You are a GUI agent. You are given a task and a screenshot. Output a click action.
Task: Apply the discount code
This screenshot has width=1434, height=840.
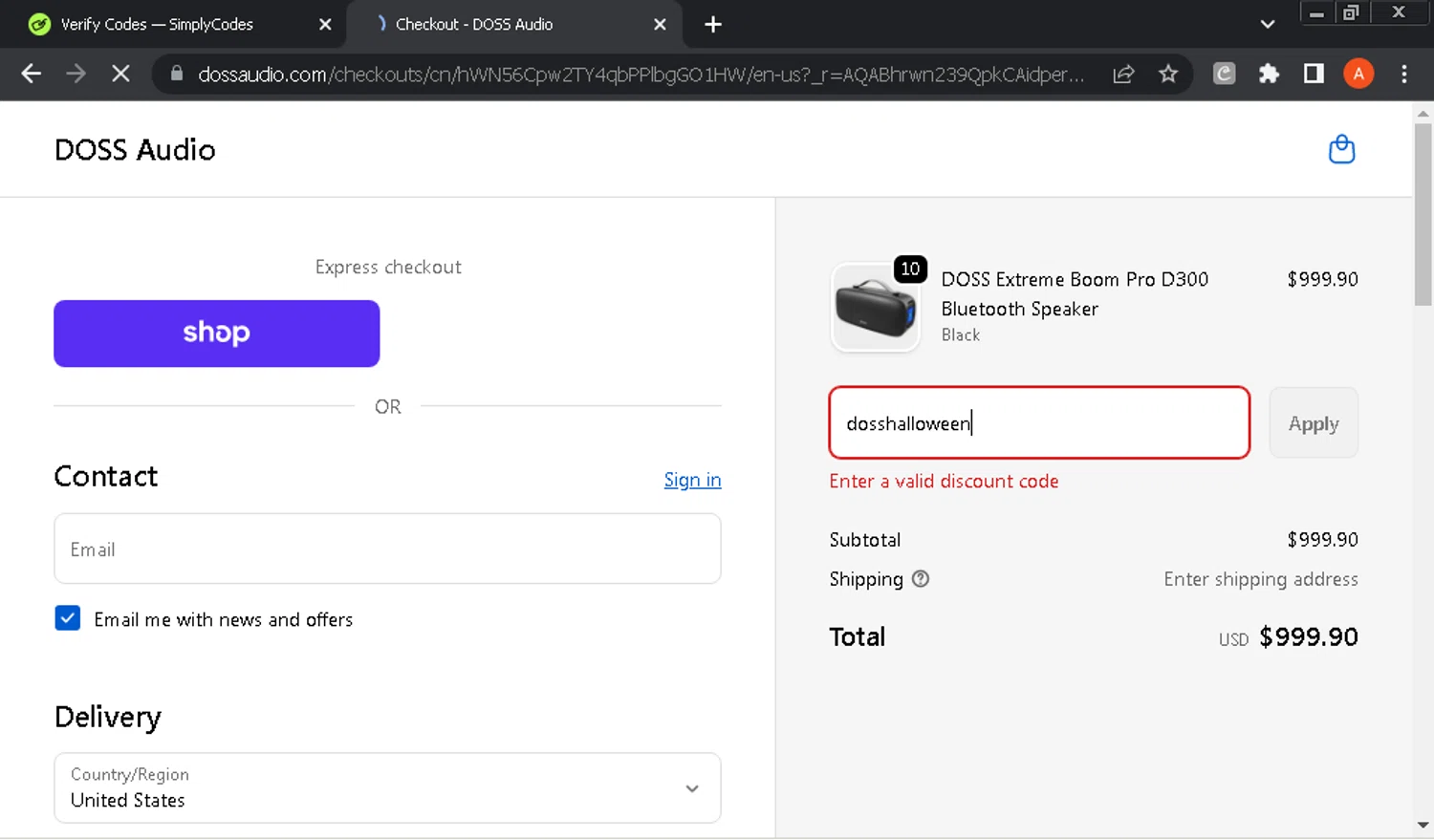click(1314, 422)
